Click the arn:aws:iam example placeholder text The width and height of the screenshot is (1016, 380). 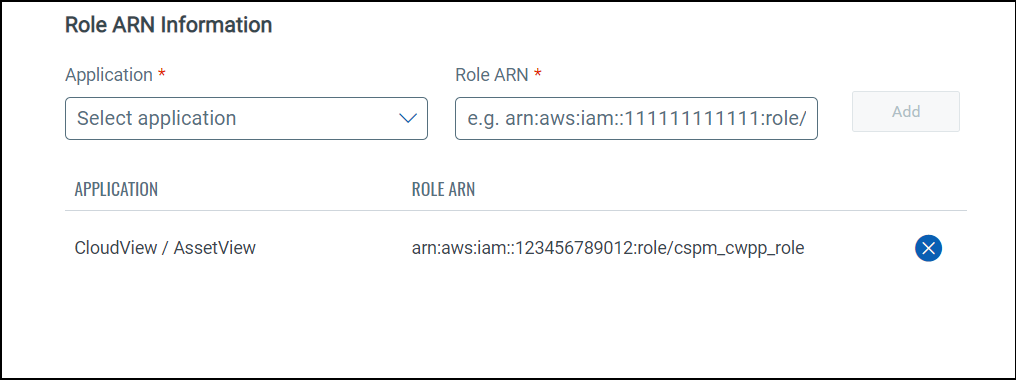636,119
